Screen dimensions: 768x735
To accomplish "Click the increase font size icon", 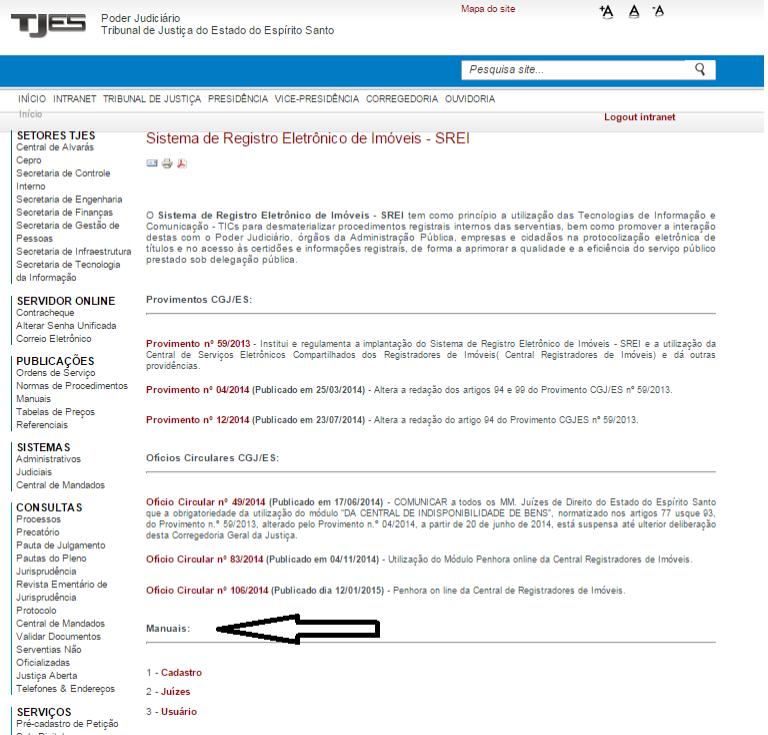I will [606, 12].
